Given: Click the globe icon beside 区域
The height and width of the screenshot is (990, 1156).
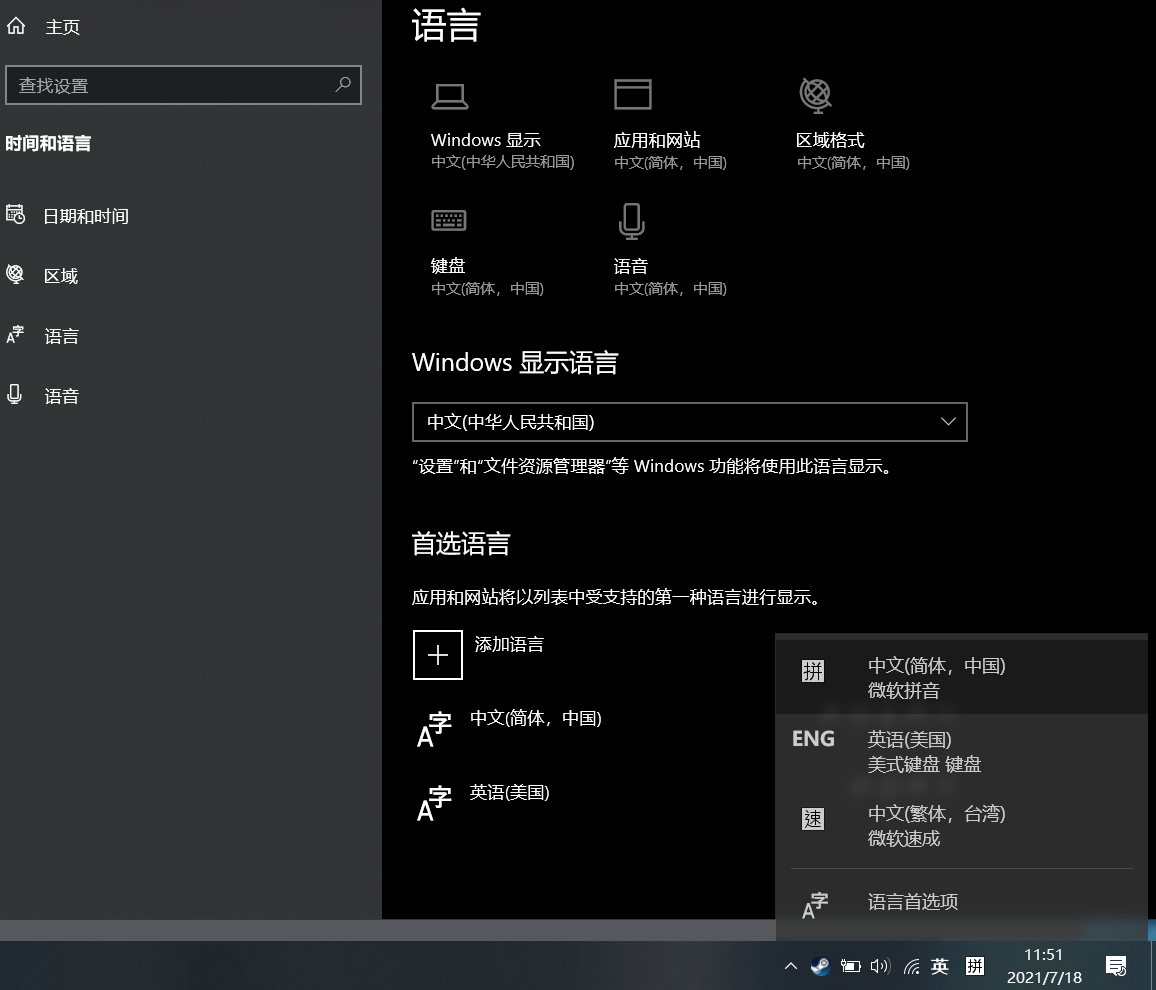Looking at the screenshot, I should tap(15, 274).
